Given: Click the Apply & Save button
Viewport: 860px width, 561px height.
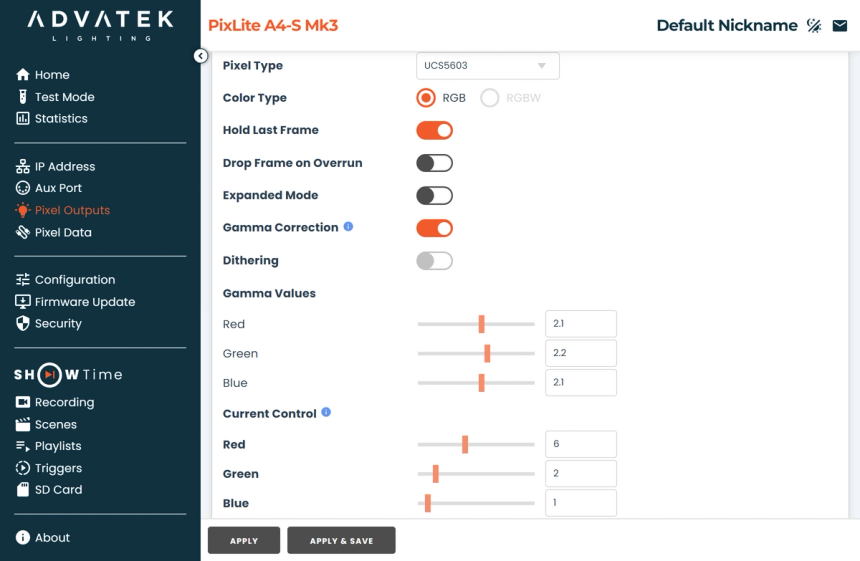Looking at the screenshot, I should [x=341, y=541].
